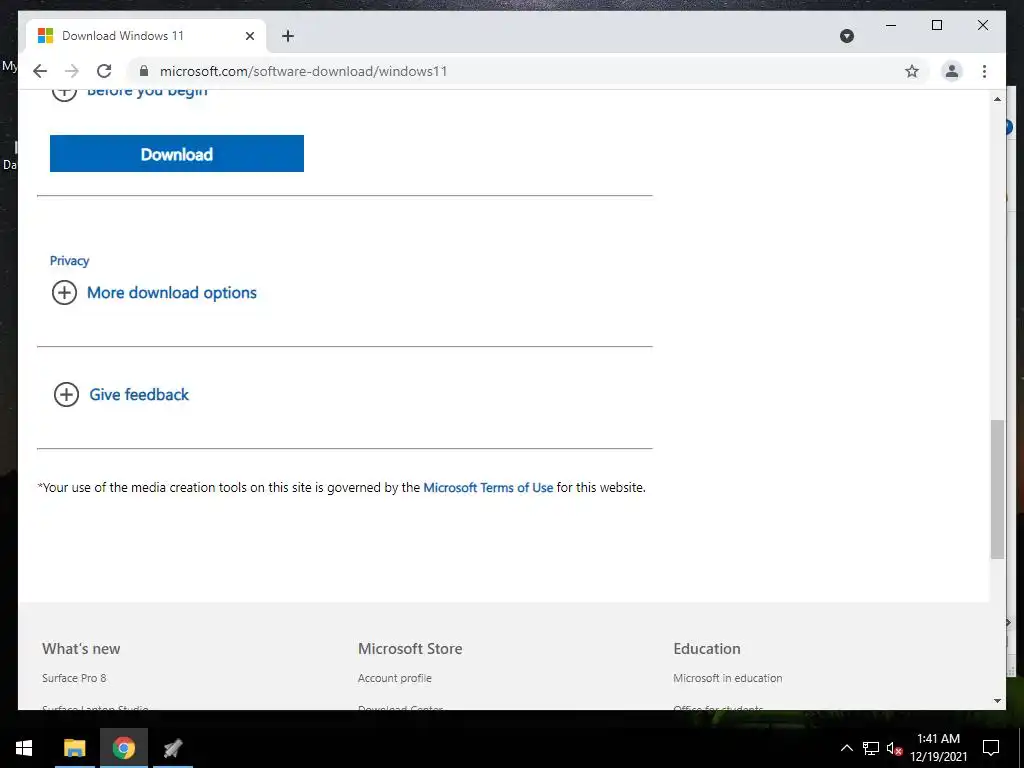Image resolution: width=1024 pixels, height=768 pixels.
Task: Click the Chrome taskbar icon
Action: coord(123,748)
